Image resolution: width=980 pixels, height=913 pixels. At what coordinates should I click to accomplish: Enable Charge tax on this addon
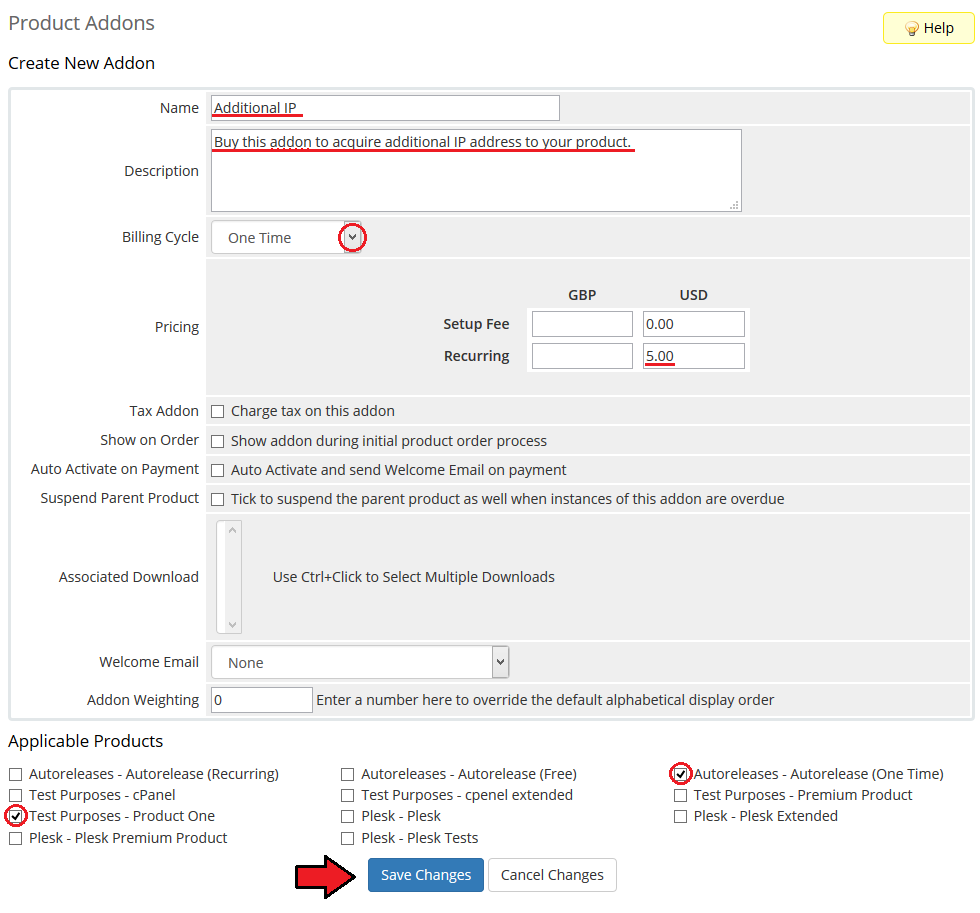pos(218,411)
